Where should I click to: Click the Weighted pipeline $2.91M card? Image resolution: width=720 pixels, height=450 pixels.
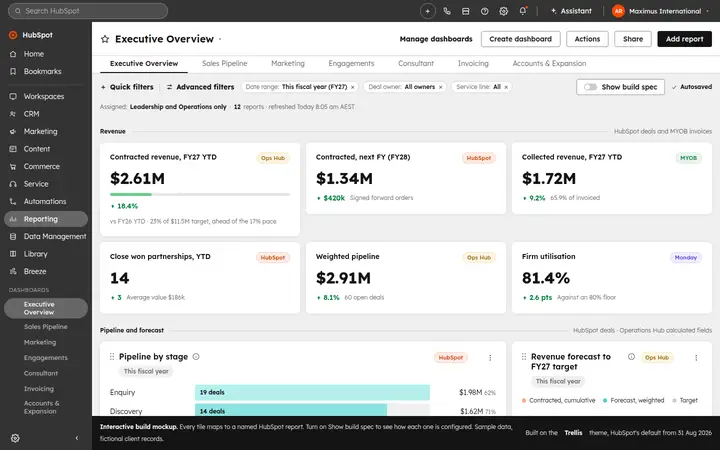406,278
